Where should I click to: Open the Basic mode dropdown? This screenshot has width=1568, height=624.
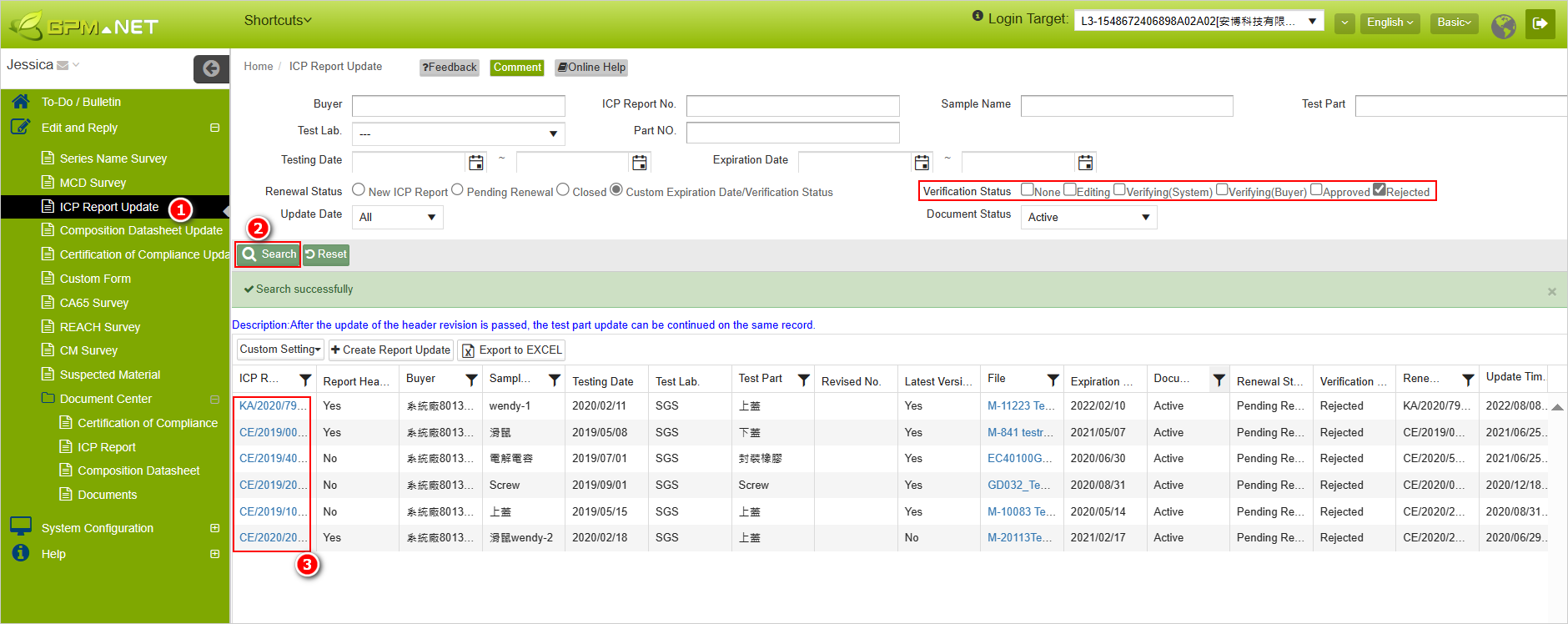[x=1455, y=23]
